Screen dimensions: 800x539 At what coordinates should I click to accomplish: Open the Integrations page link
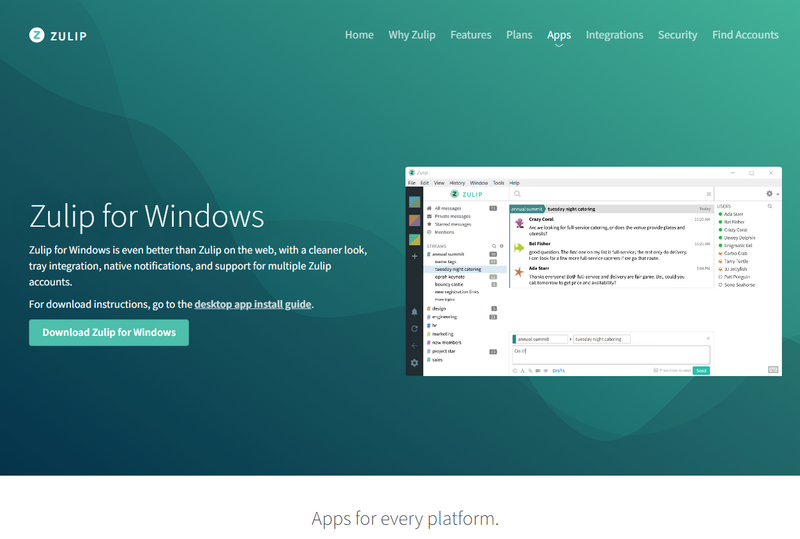[x=614, y=35]
